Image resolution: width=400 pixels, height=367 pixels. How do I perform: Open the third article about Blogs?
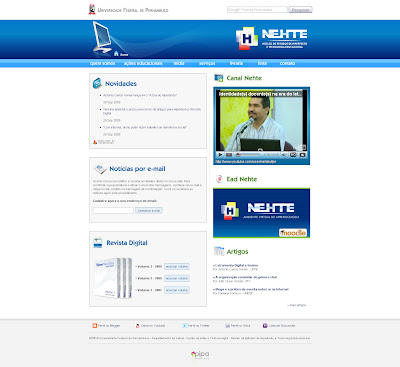click(251, 289)
